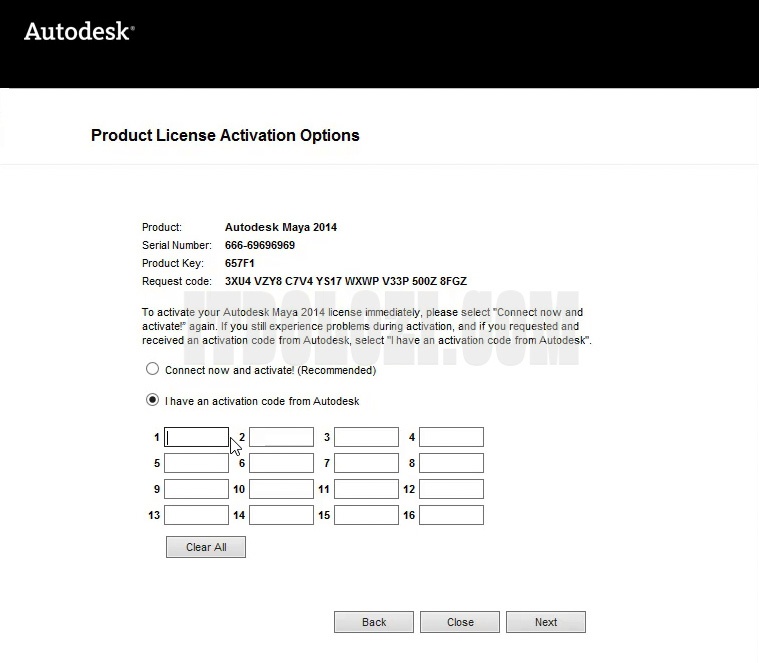This screenshot has width=759, height=663.
Task: Click activation code field 9
Action: click(197, 489)
